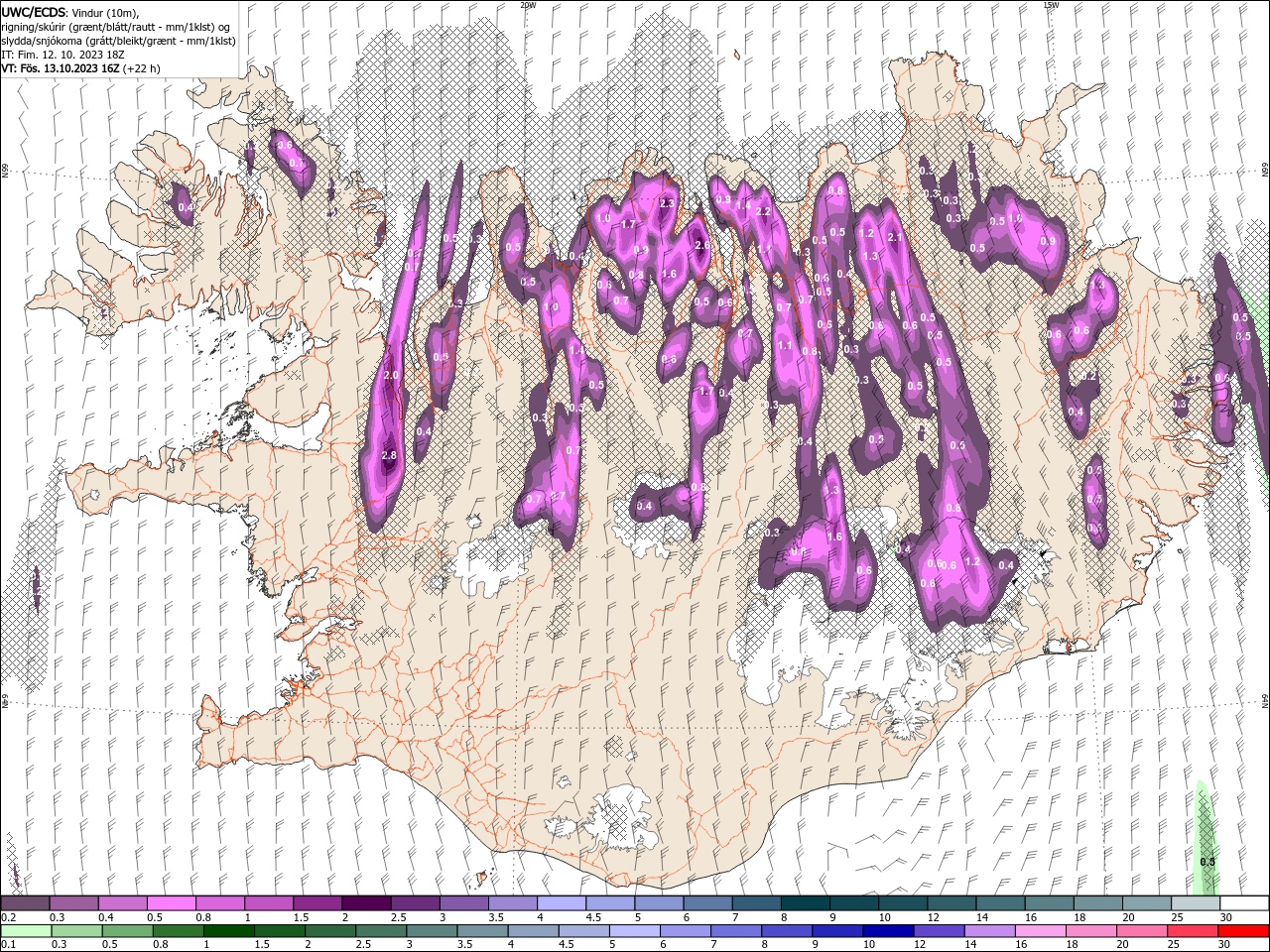Click the '20W' longitude label at top

click(527, 5)
